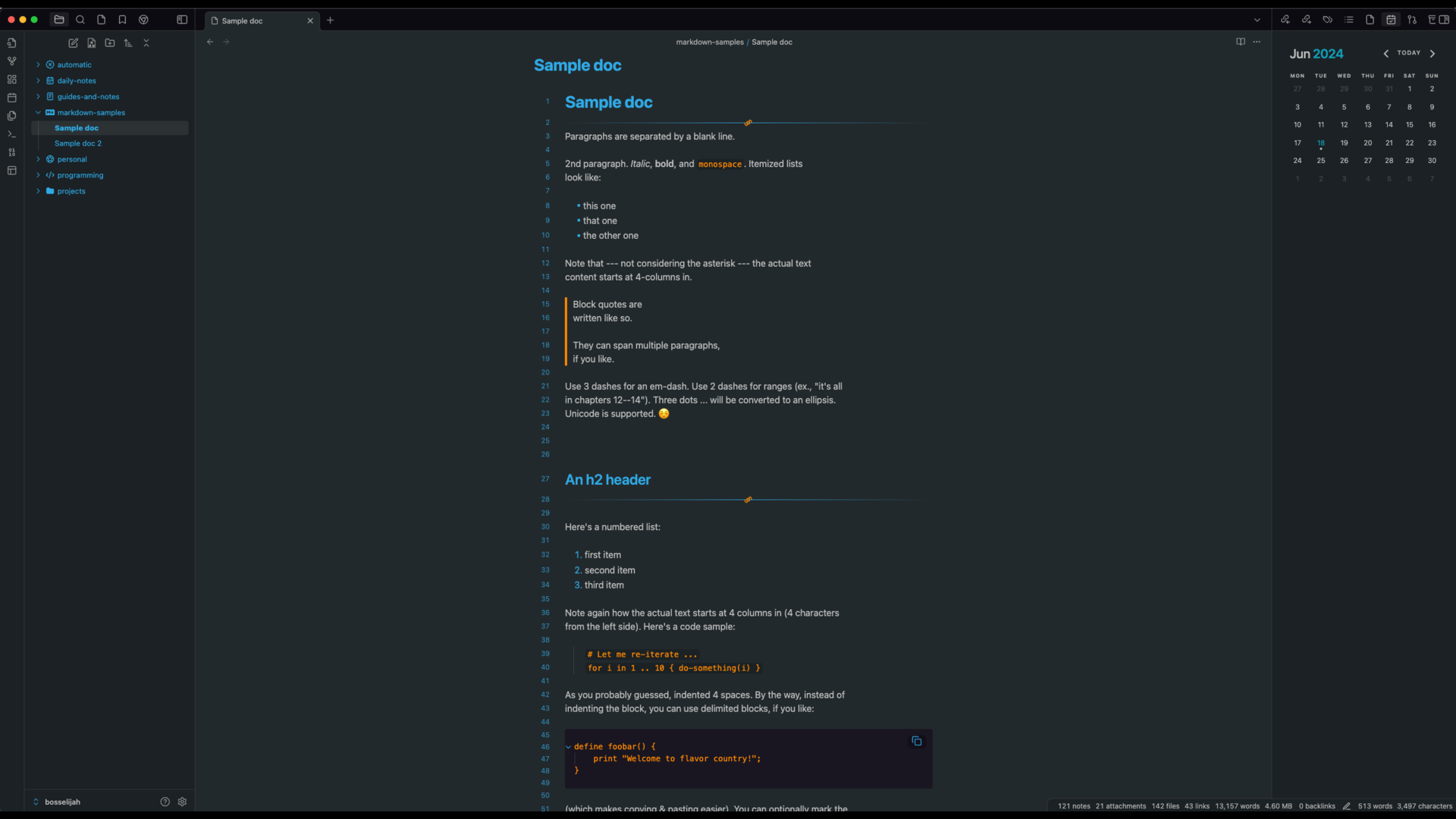Click the new note pencil icon
Image resolution: width=1456 pixels, height=819 pixels.
74,43
